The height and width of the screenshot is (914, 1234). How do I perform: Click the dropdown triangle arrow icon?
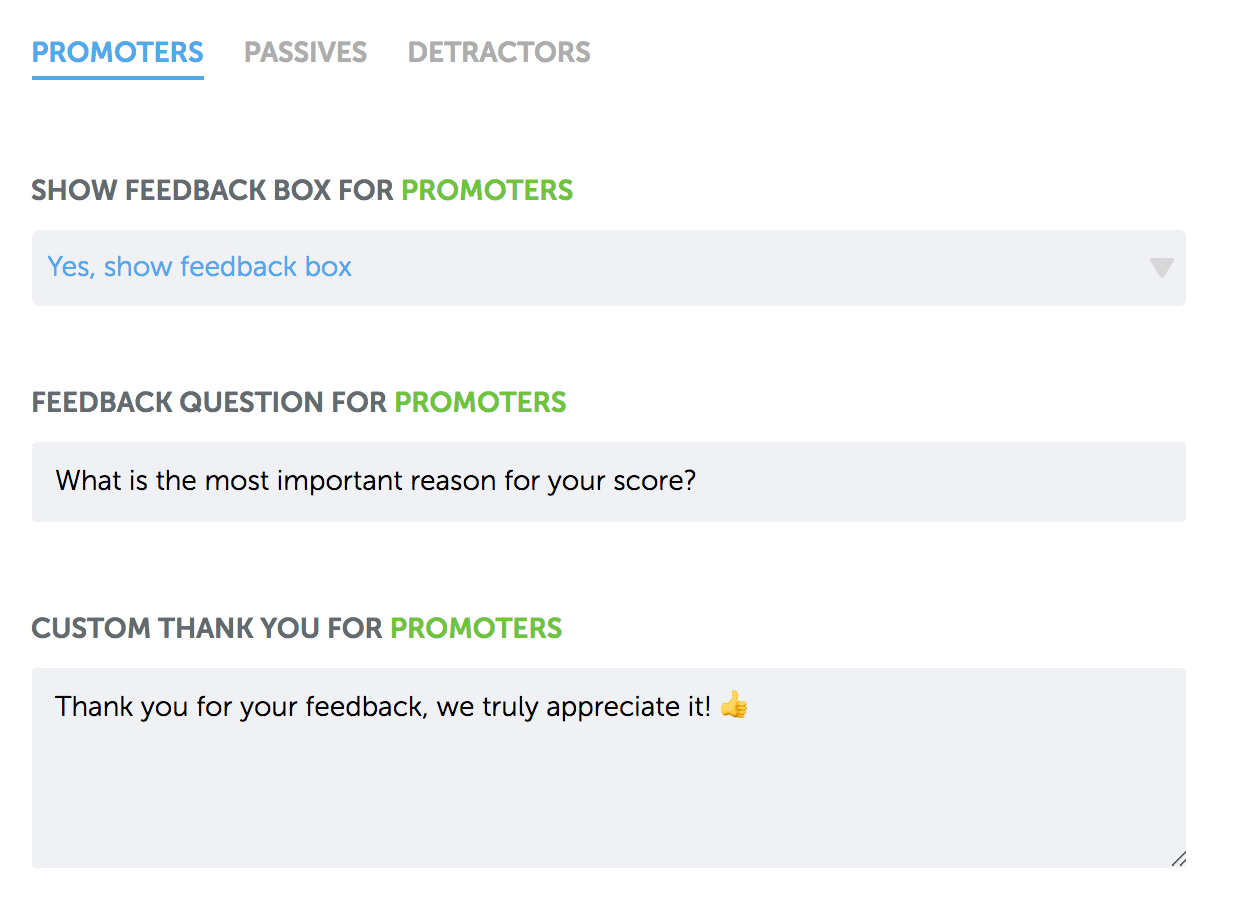click(1161, 268)
